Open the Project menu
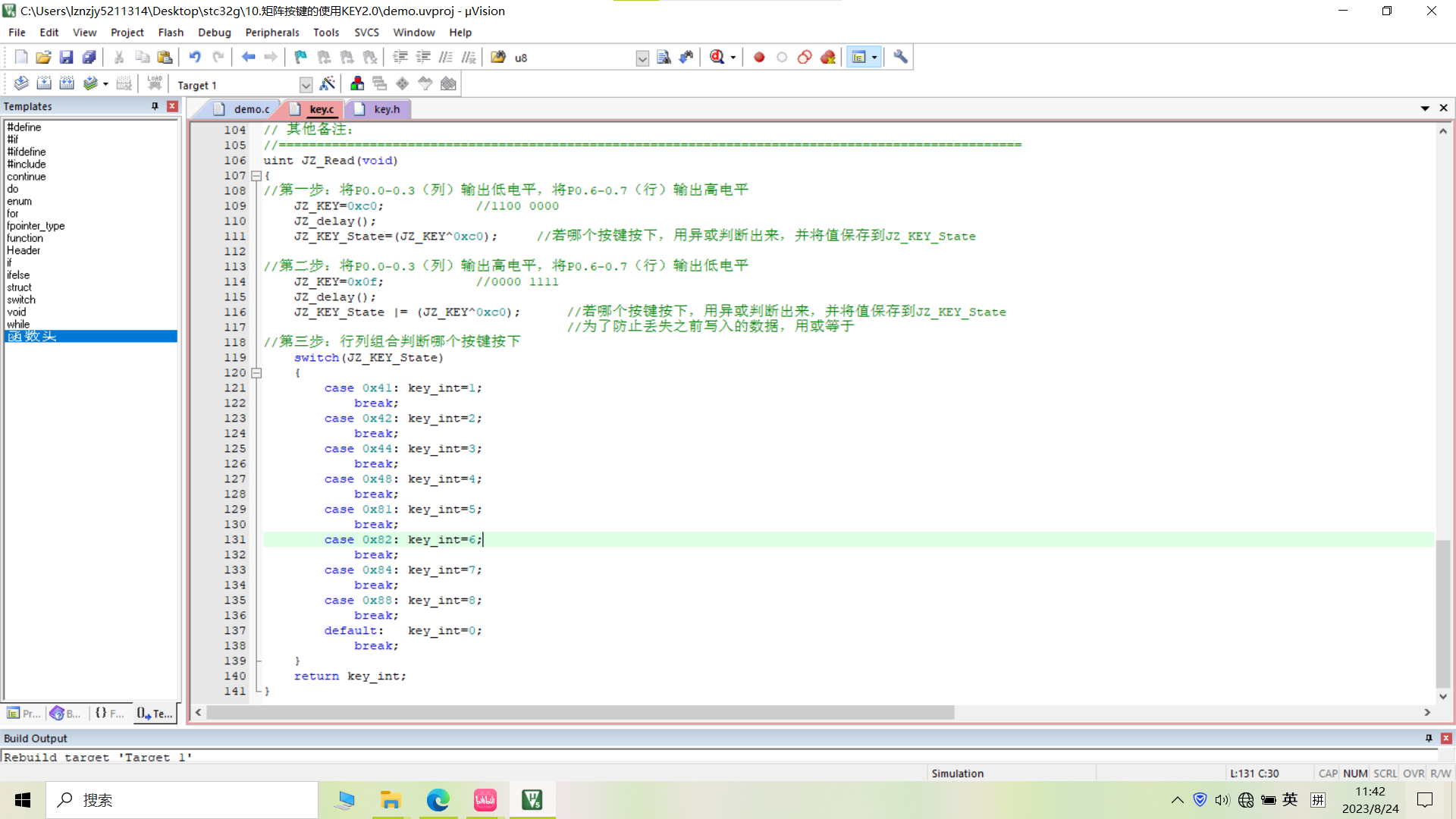The width and height of the screenshot is (1456, 819). pyautogui.click(x=127, y=33)
